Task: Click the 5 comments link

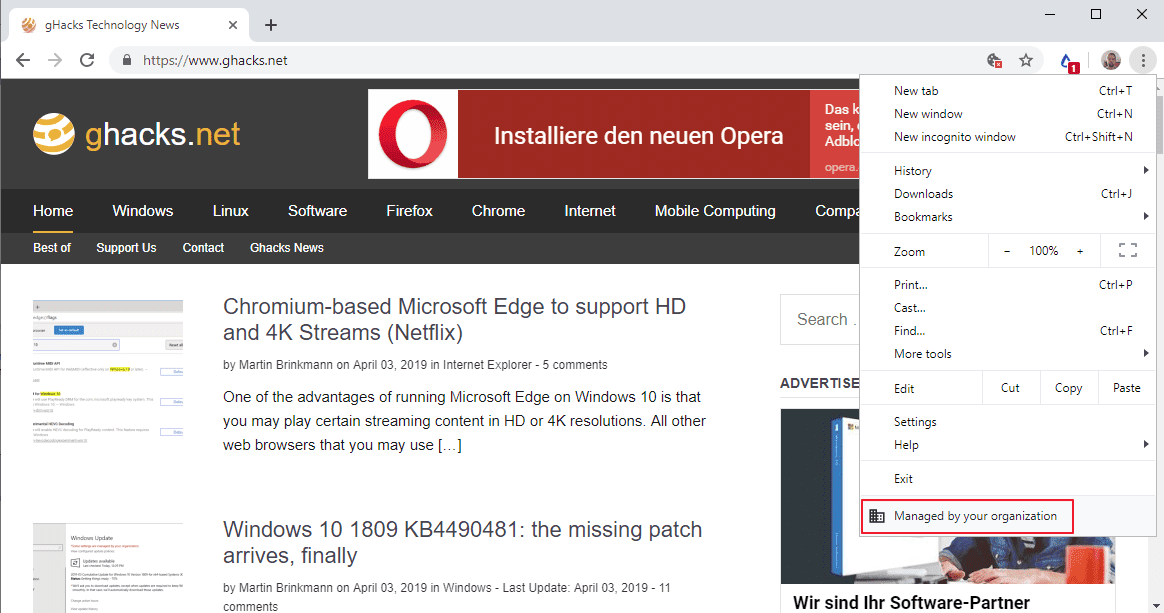Action: tap(575, 365)
